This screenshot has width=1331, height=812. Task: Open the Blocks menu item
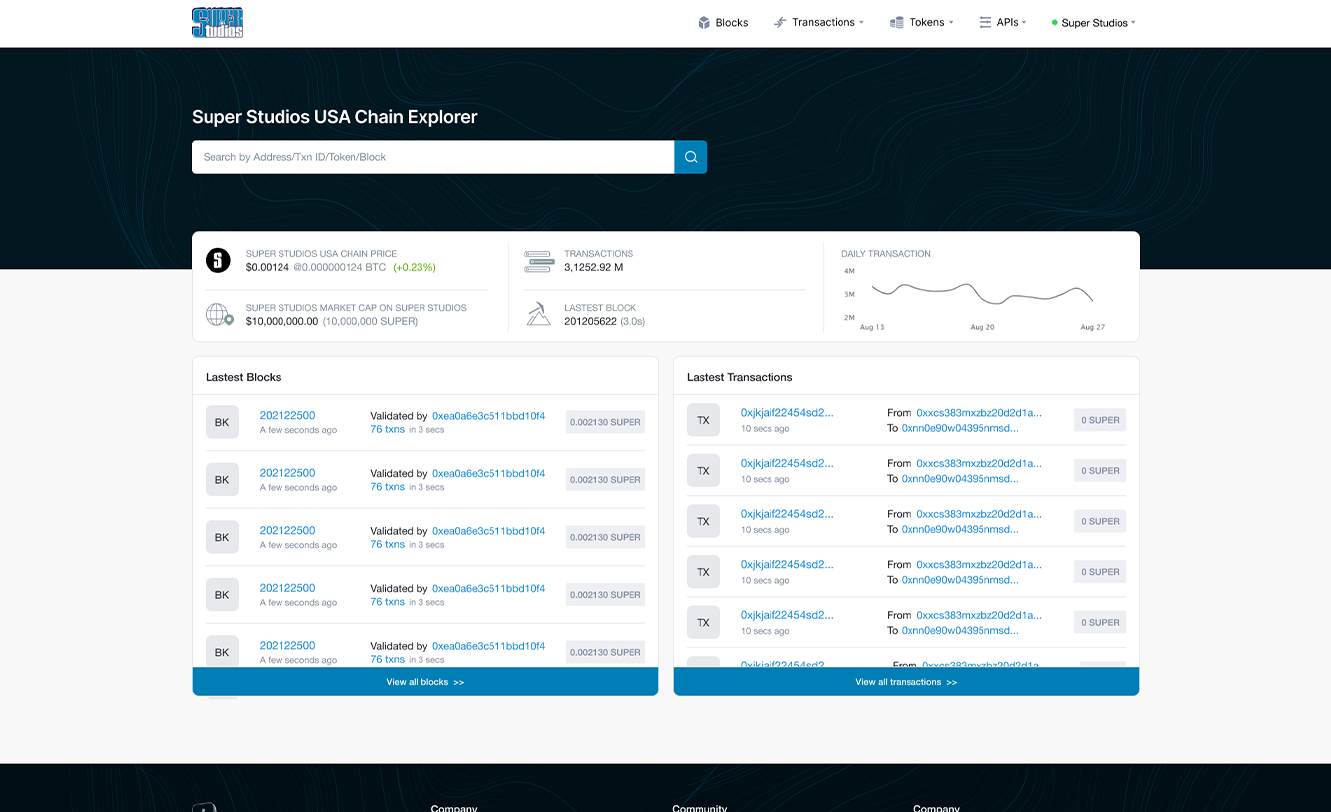(723, 23)
